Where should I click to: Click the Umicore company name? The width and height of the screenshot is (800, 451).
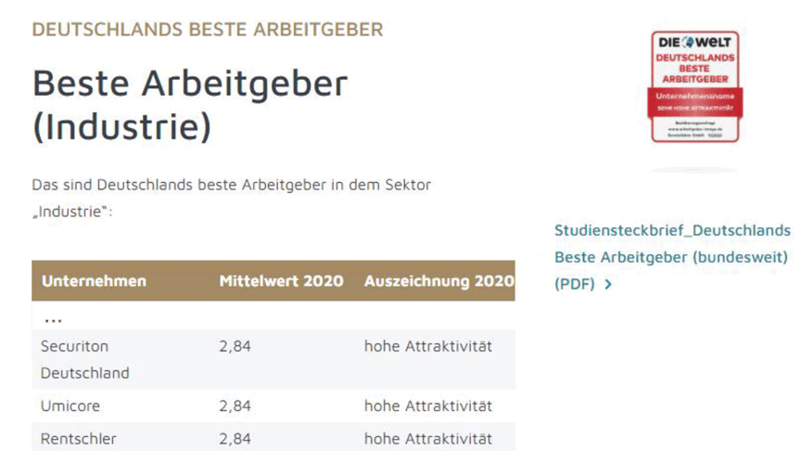coord(70,406)
